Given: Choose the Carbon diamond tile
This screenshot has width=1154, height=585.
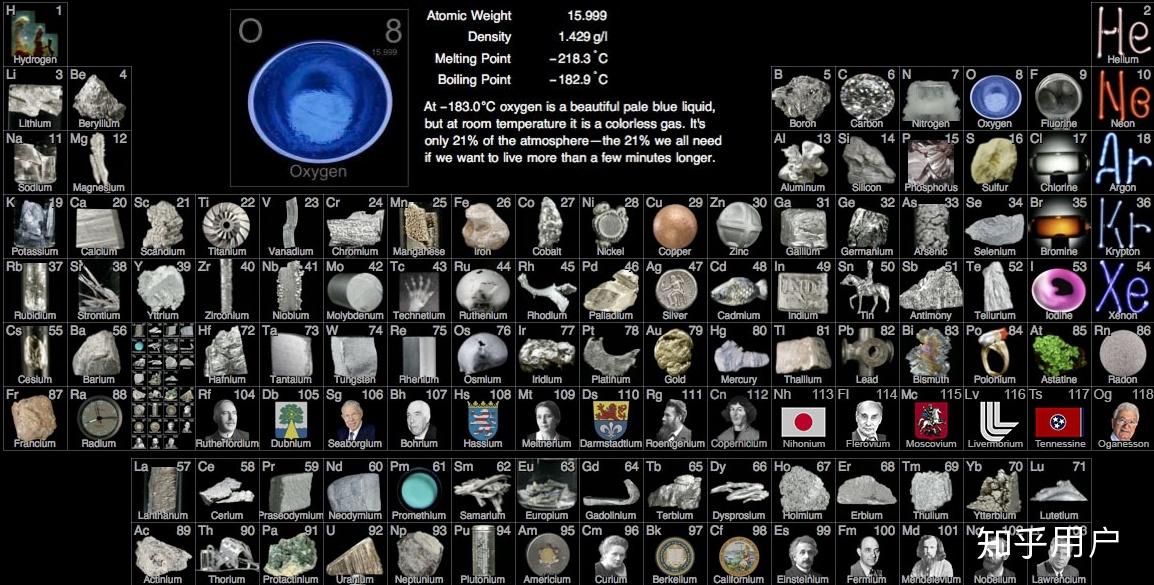Looking at the screenshot, I should pyautogui.click(x=867, y=99).
